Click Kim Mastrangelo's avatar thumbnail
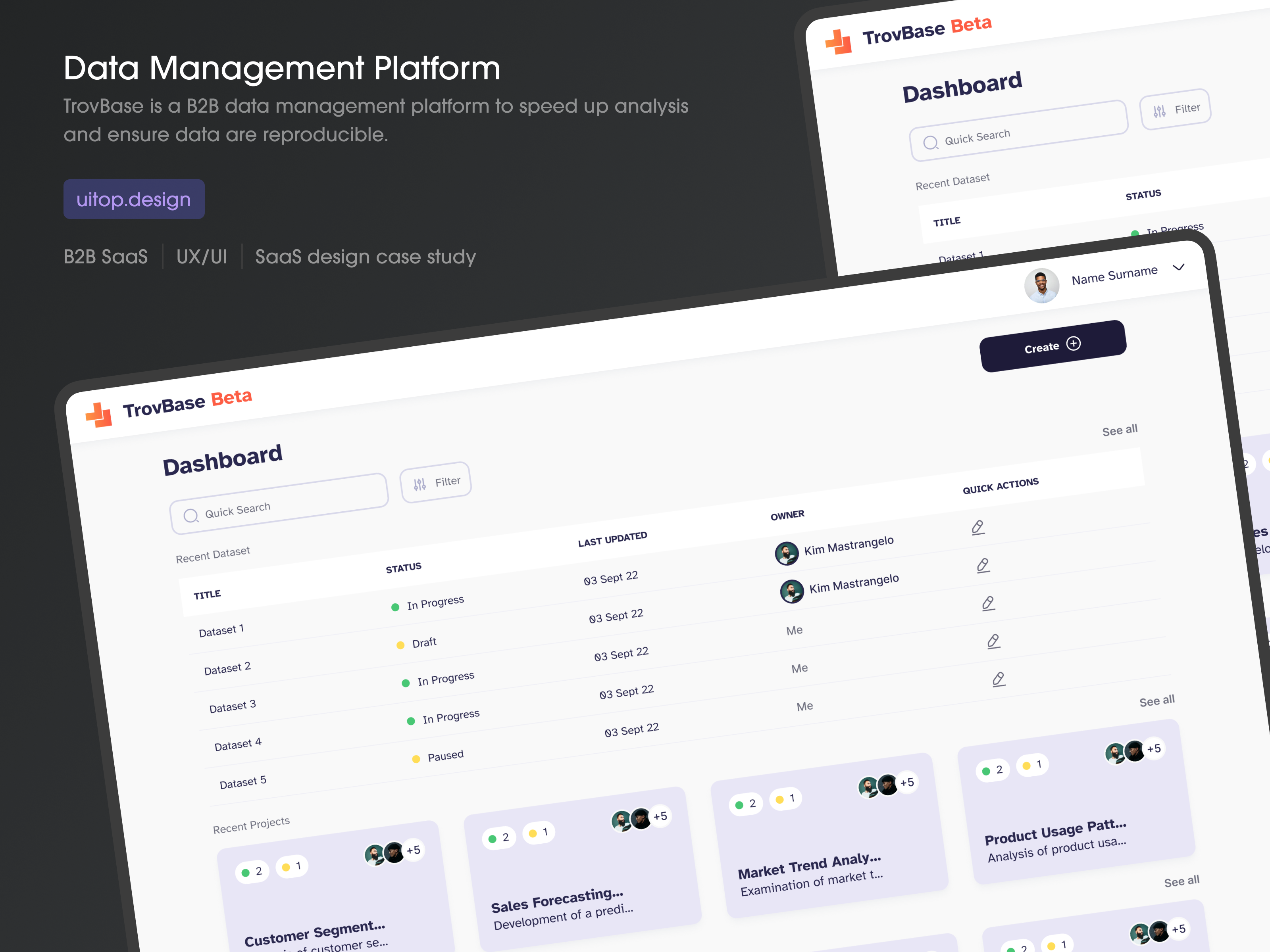 click(x=787, y=554)
